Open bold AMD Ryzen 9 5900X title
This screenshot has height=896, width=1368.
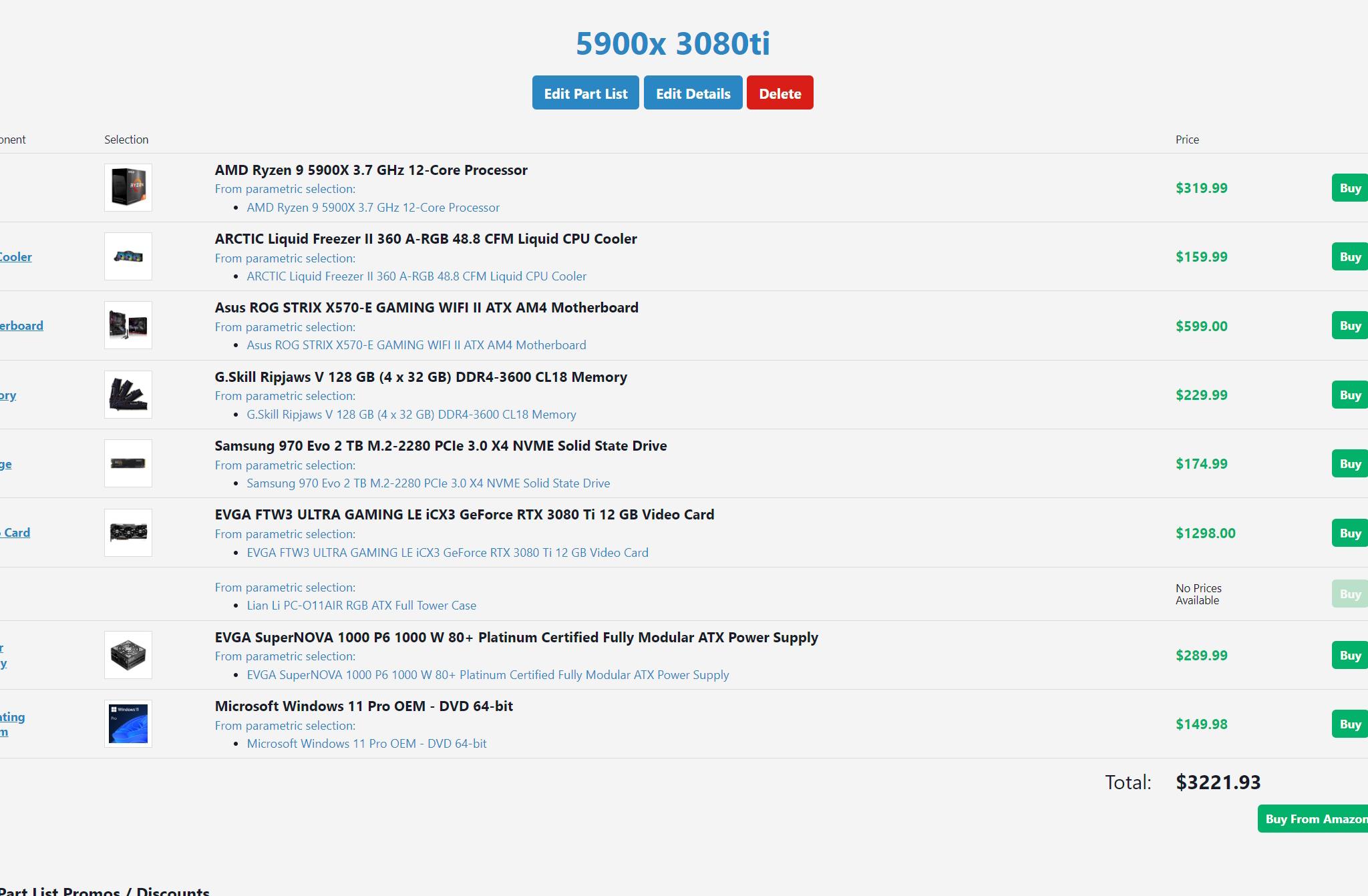click(371, 170)
